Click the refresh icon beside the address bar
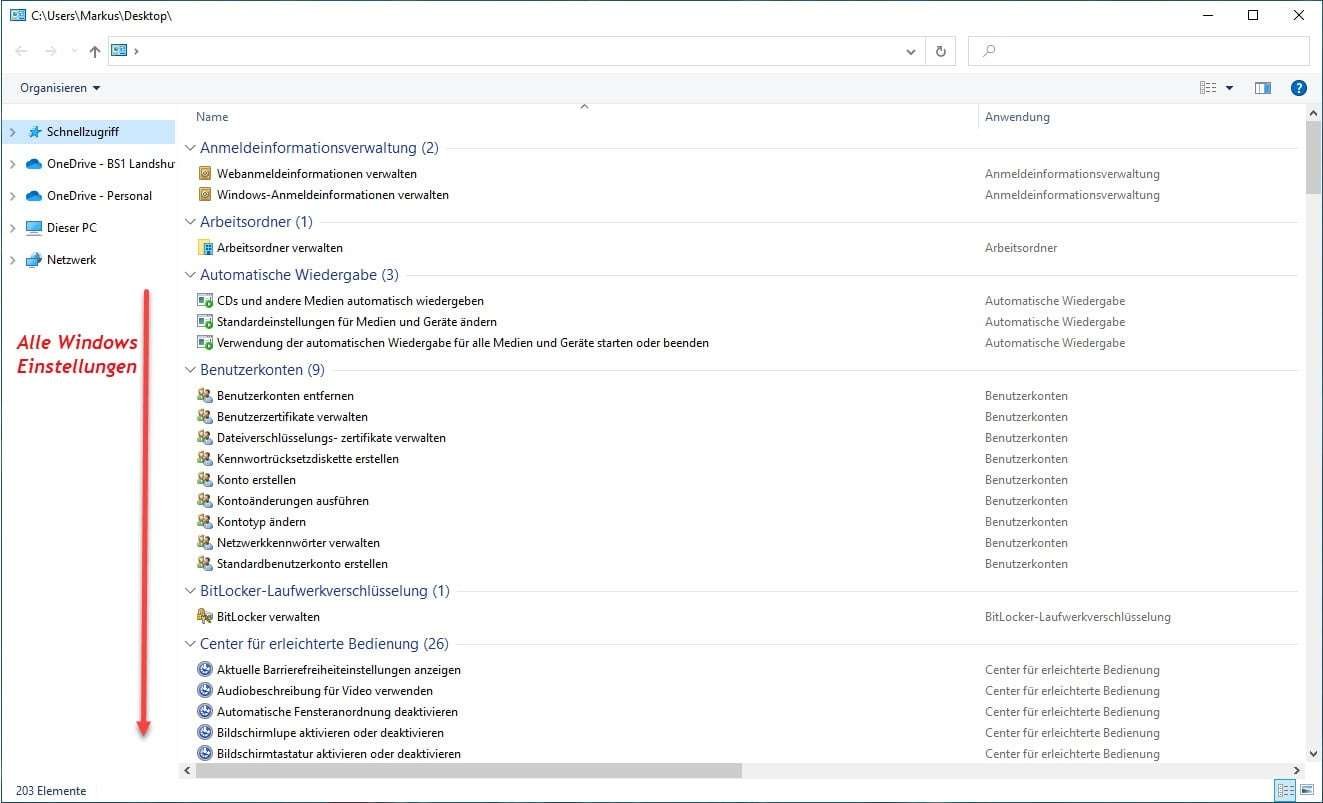Screen dimensions: 1323x803 click(x=939, y=50)
